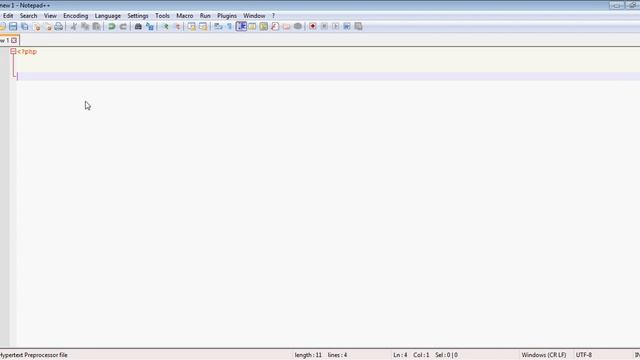Open the Encoding menu
Image resolution: width=640 pixels, height=360 pixels.
click(76, 16)
